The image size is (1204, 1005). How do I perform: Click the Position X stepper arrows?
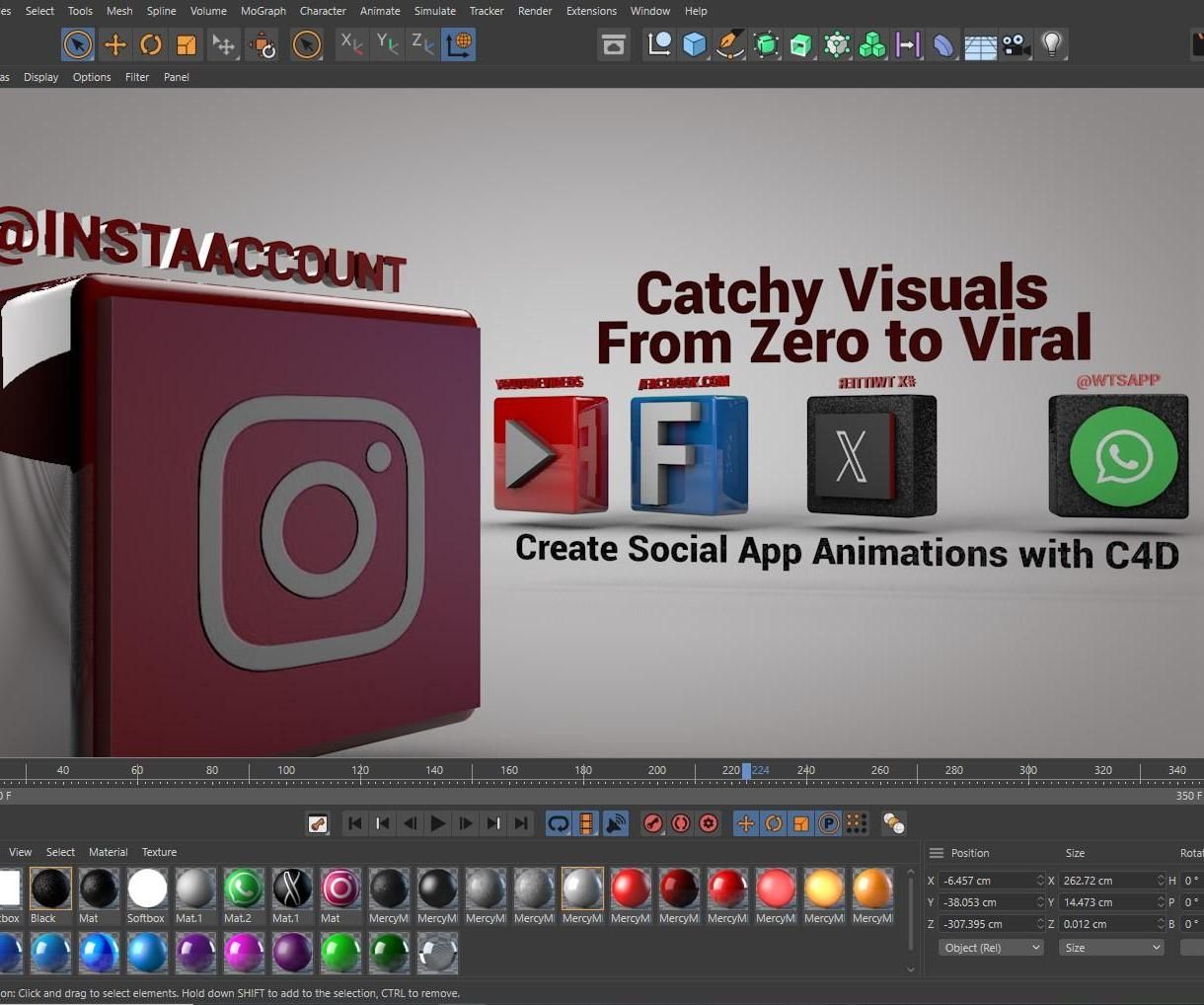coord(1040,881)
